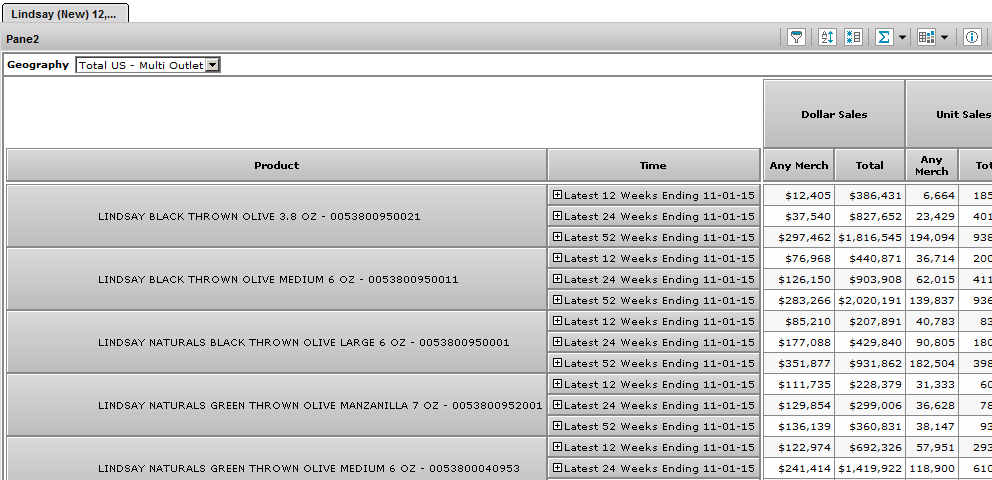992x480 pixels.
Task: Switch to the Lindsay (New) 12 tab
Action: tap(64, 11)
